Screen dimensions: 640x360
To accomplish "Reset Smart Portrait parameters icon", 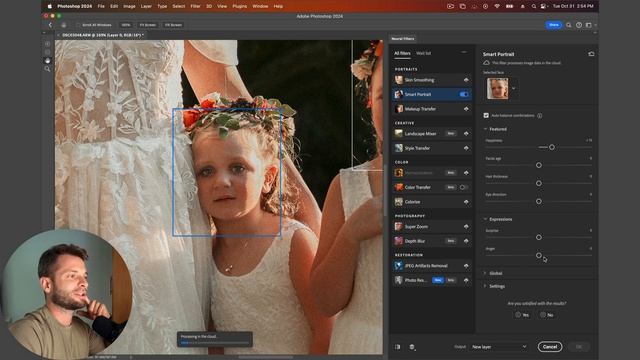I will (591, 54).
